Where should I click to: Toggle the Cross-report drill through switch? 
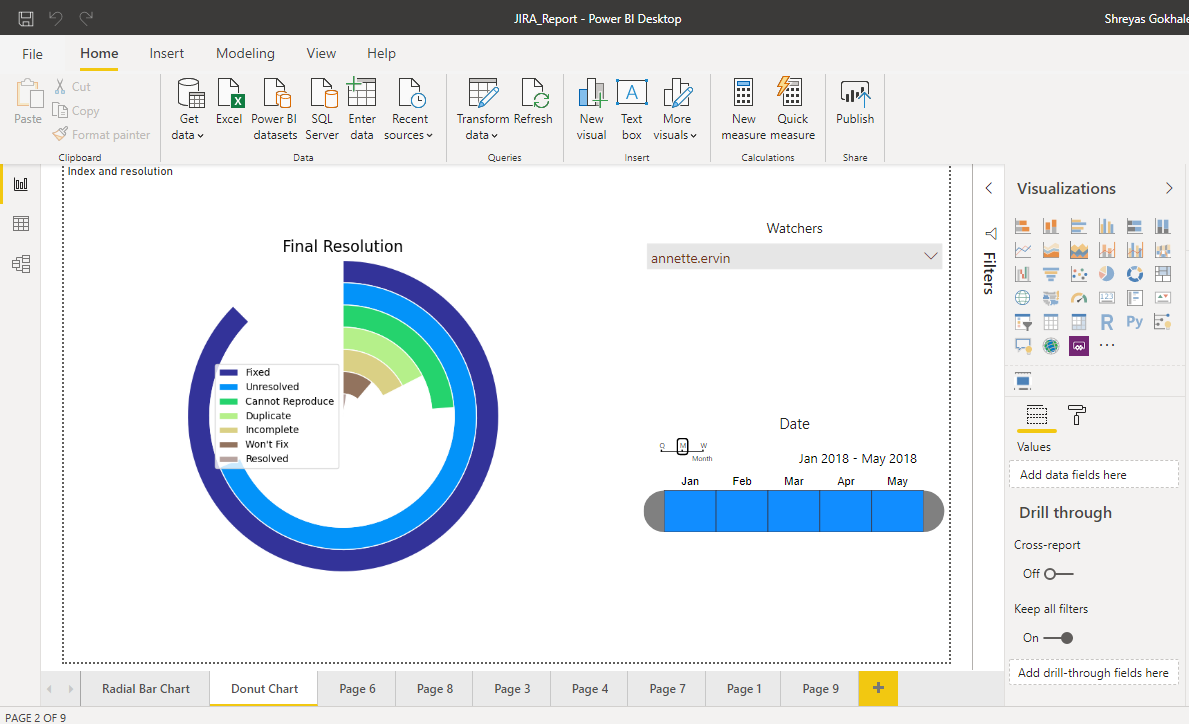pos(1058,574)
